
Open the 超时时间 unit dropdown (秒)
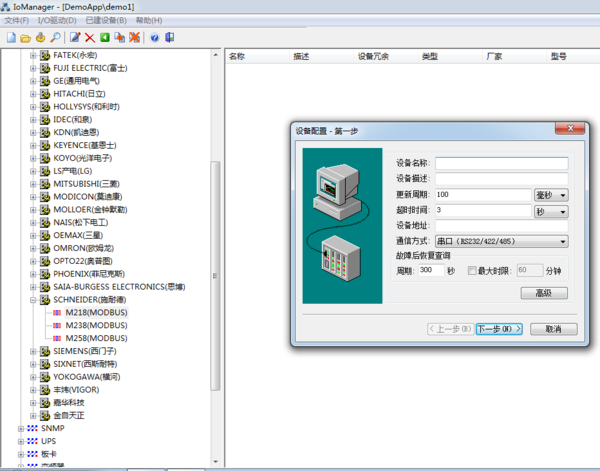point(551,211)
